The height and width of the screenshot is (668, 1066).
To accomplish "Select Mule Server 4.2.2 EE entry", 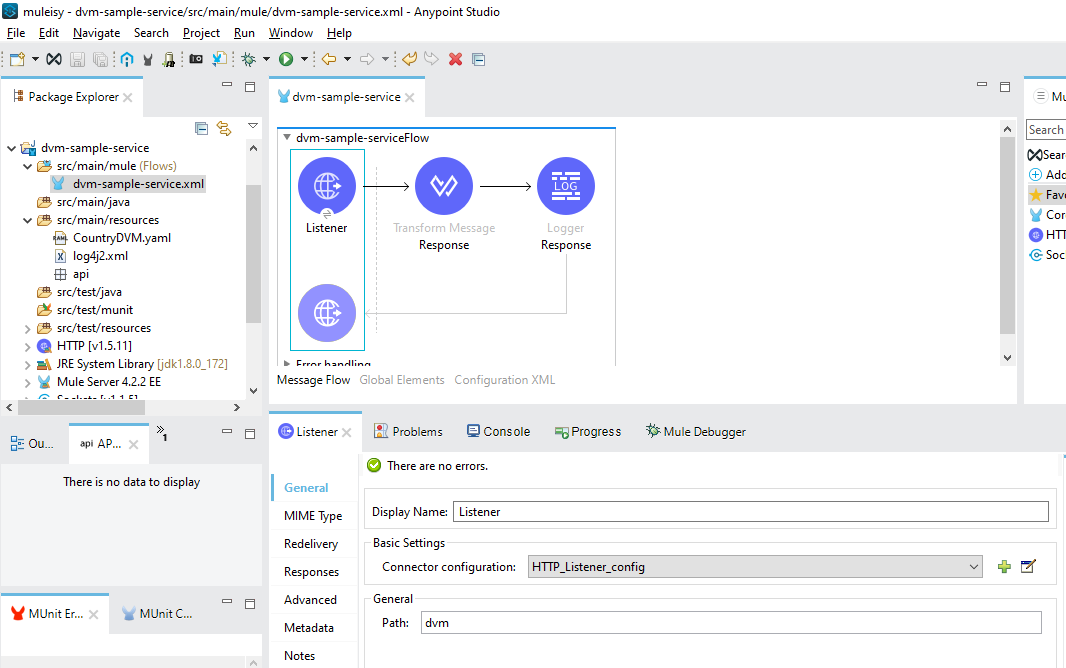I will pyautogui.click(x=109, y=382).
